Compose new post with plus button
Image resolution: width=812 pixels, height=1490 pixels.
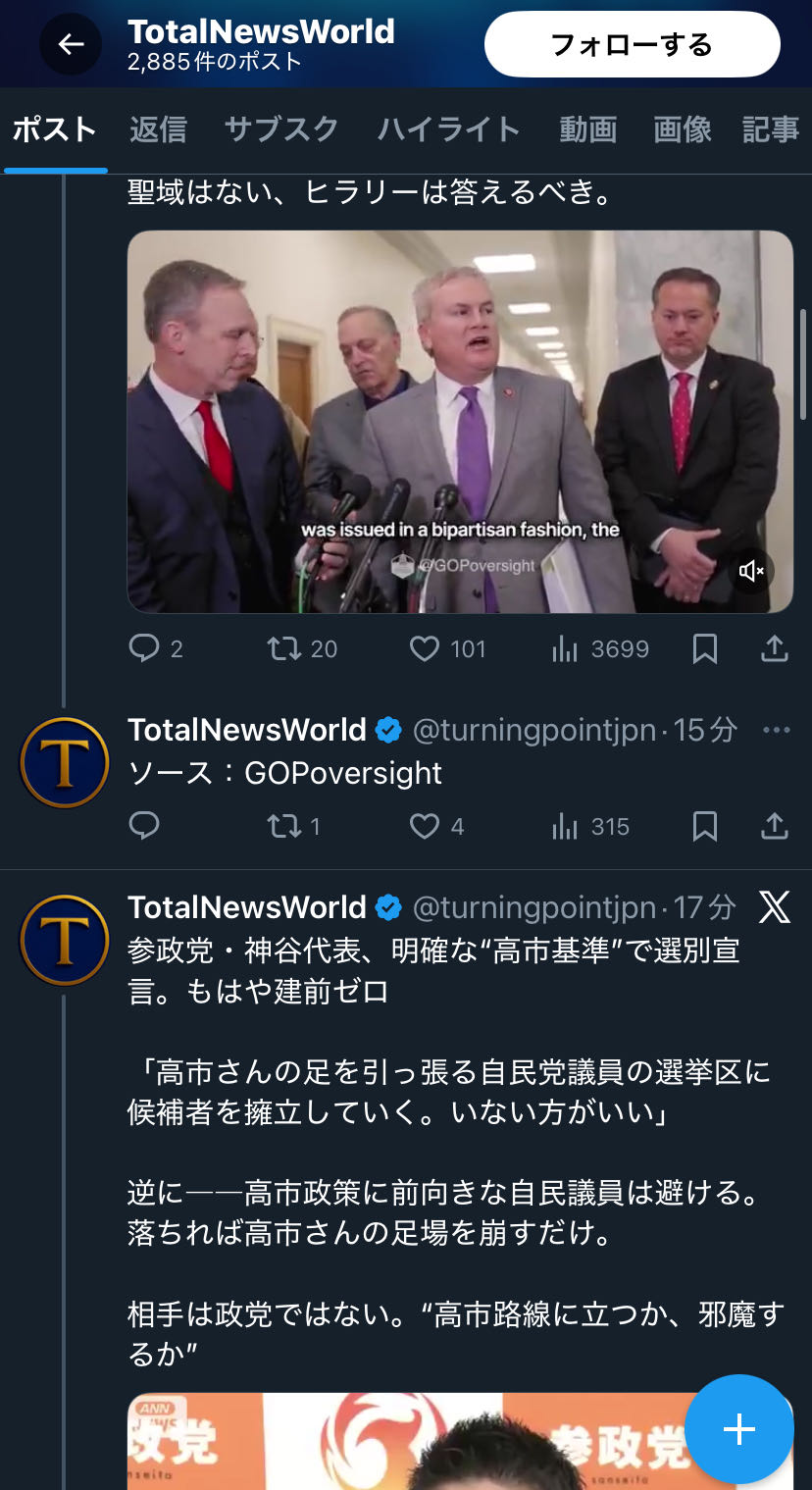tap(738, 1429)
